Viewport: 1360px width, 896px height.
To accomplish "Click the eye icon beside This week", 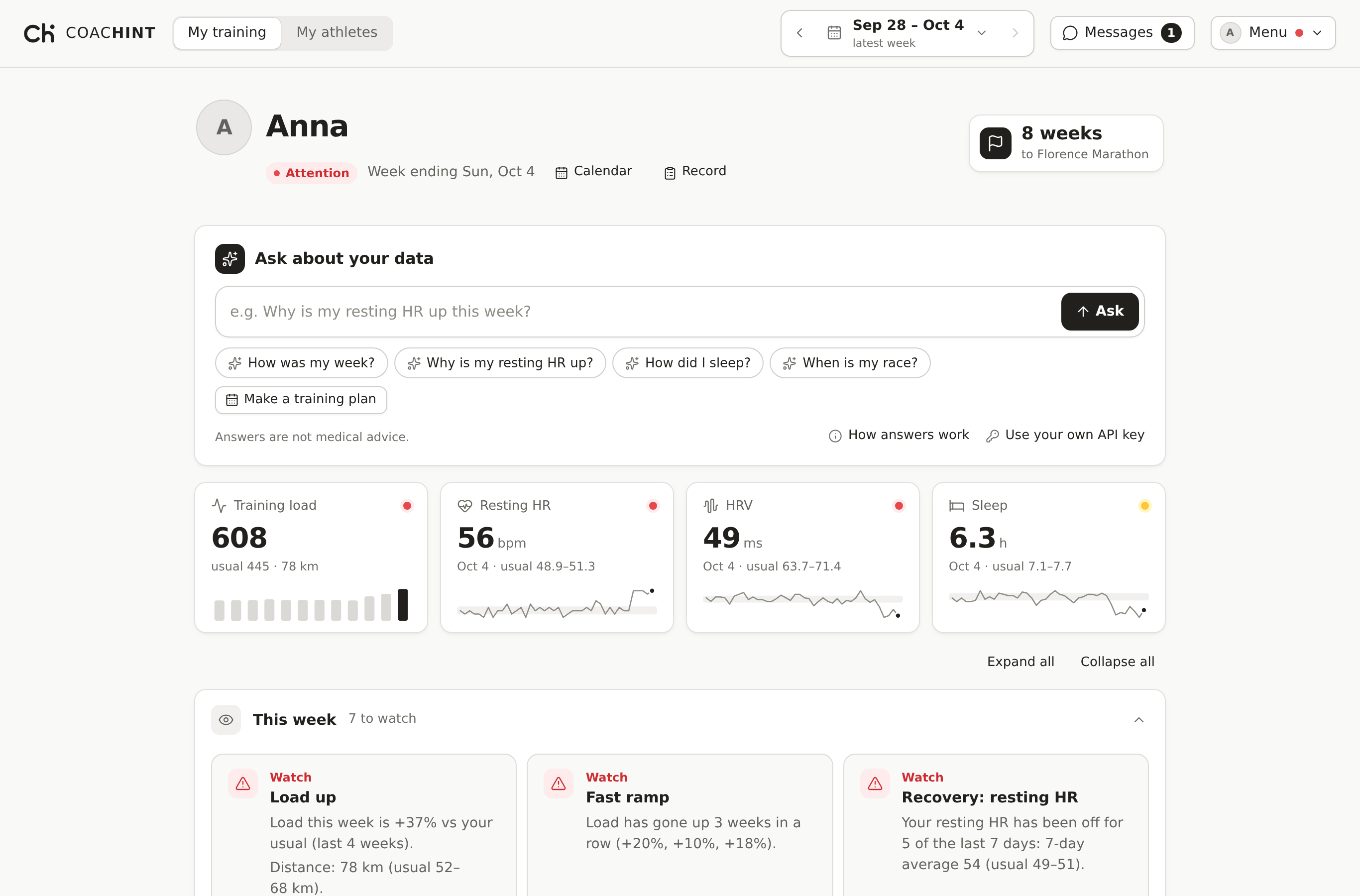I will (x=226, y=719).
